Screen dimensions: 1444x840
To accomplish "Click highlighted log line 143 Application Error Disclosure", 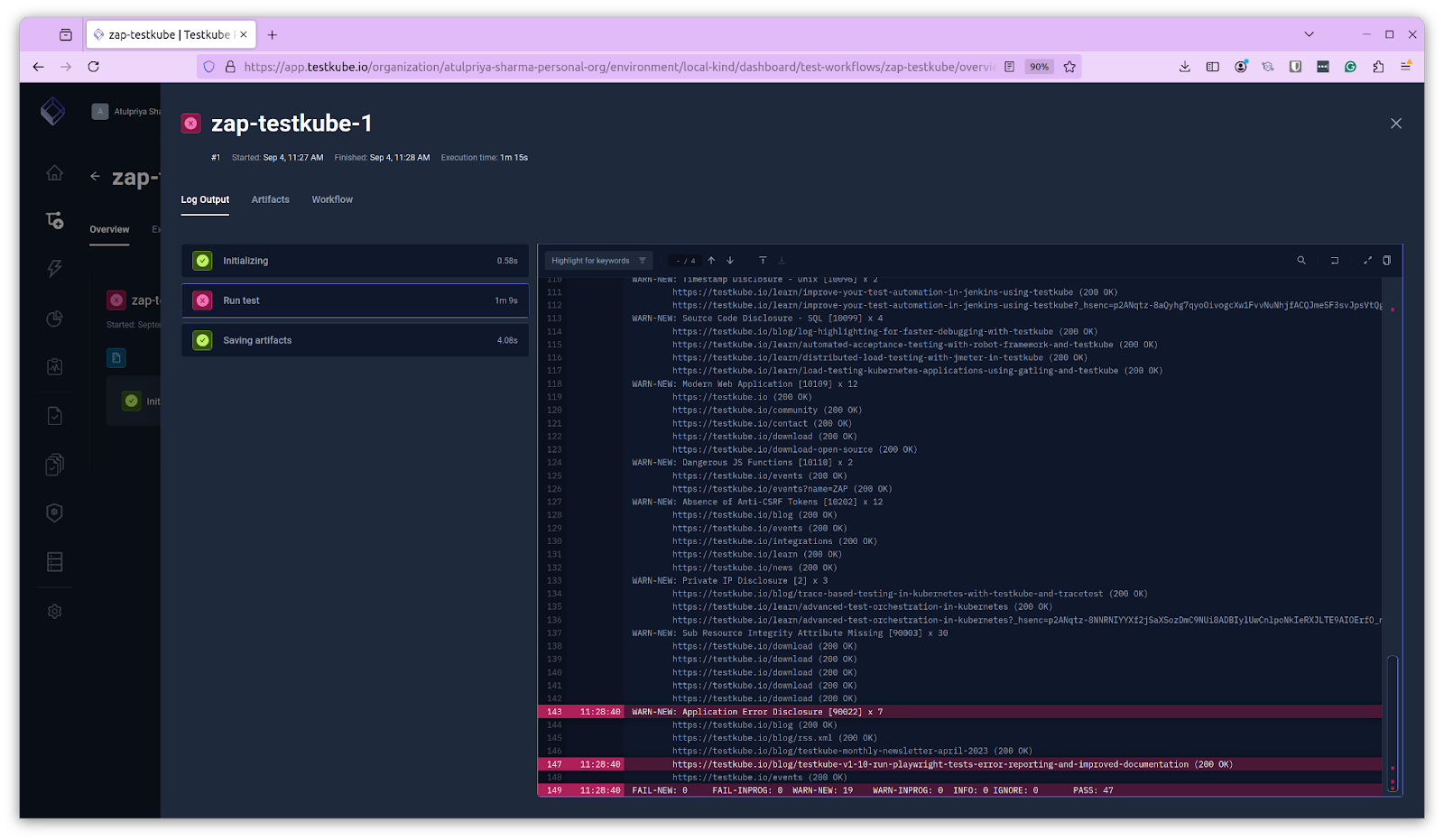I will (x=959, y=712).
